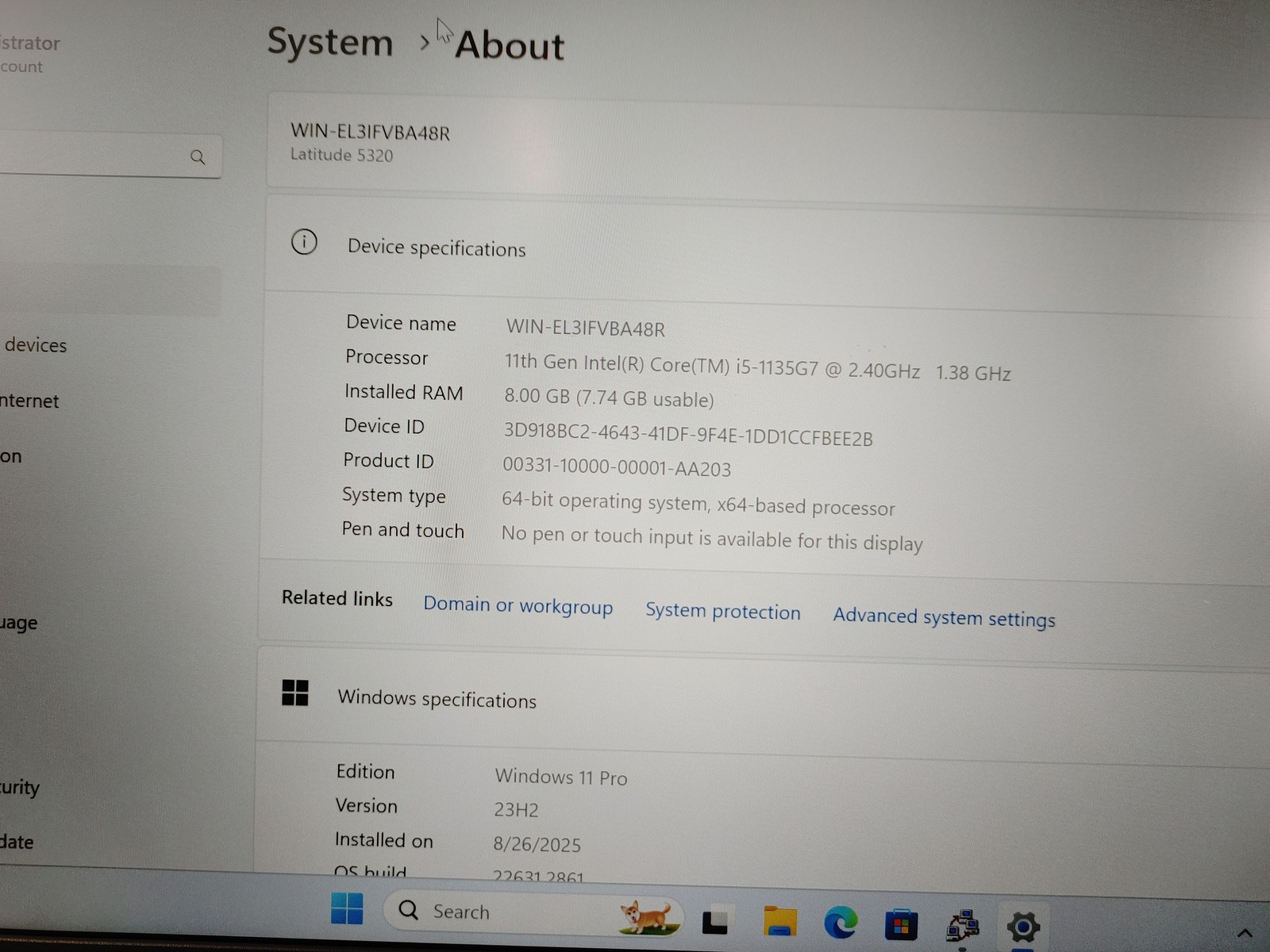Select the Windows 11 Pro edition value
1270x952 pixels.
point(561,777)
